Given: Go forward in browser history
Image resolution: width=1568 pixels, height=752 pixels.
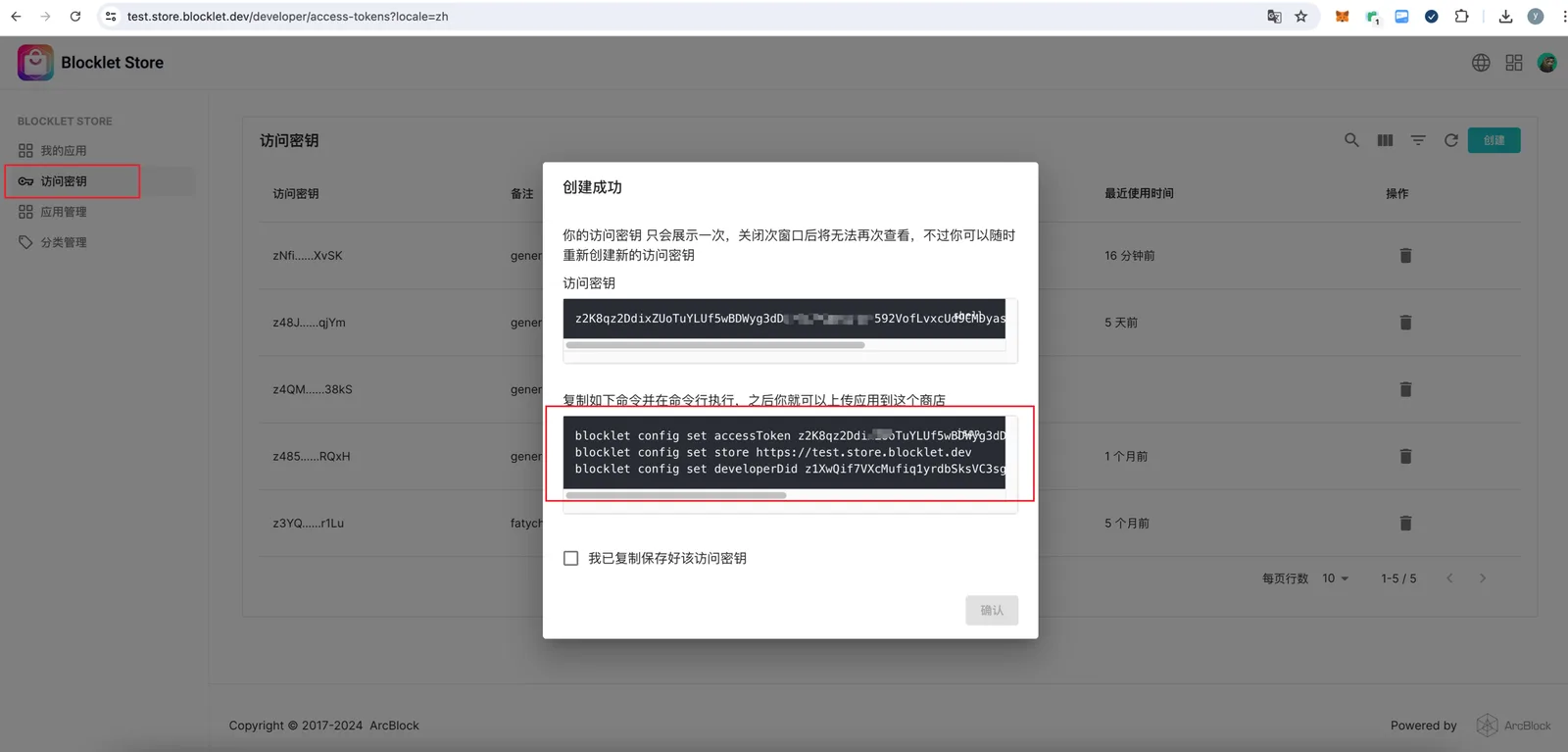Looking at the screenshot, I should click(x=45, y=17).
